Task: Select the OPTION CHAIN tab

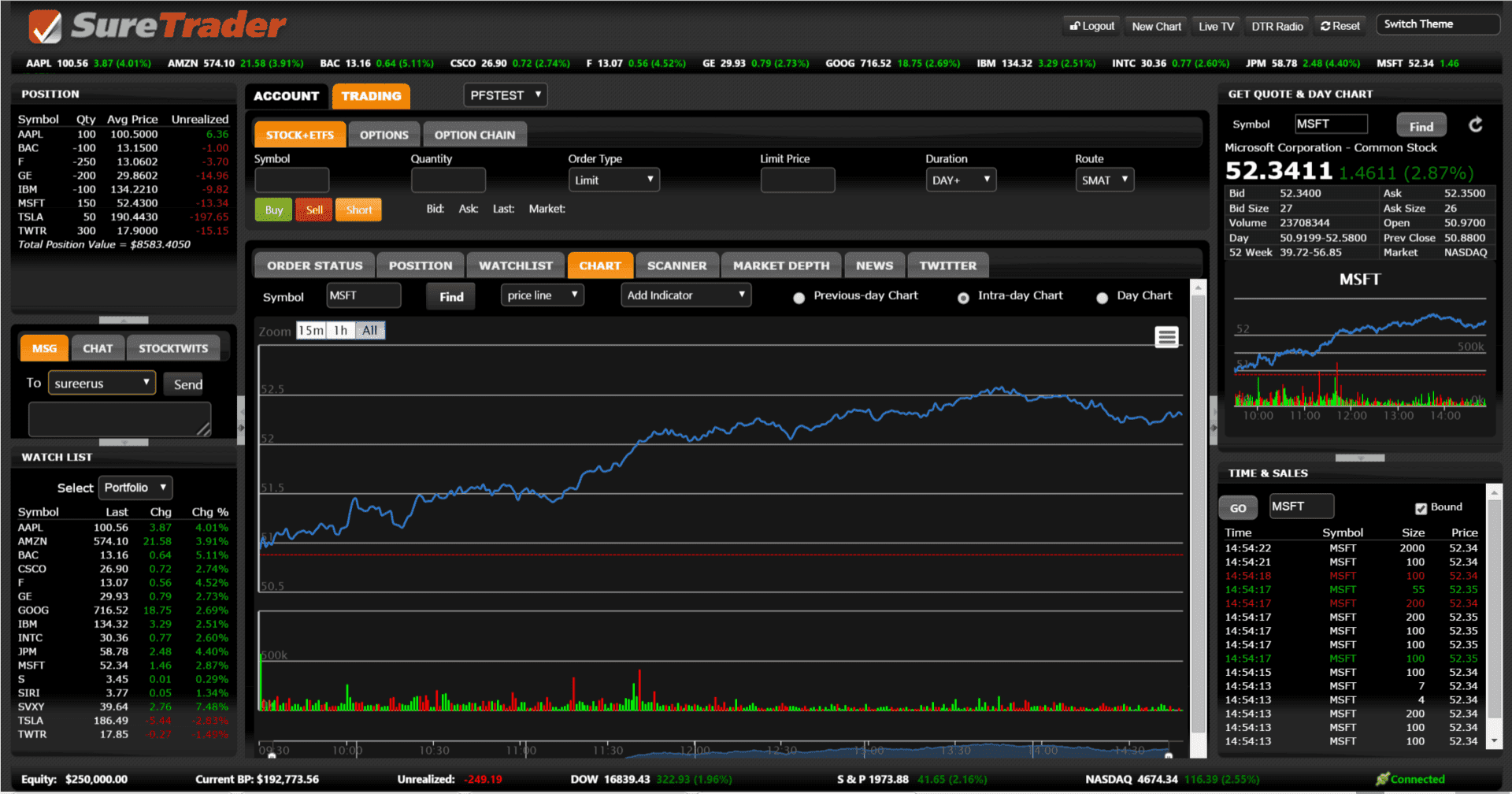Action: (475, 135)
